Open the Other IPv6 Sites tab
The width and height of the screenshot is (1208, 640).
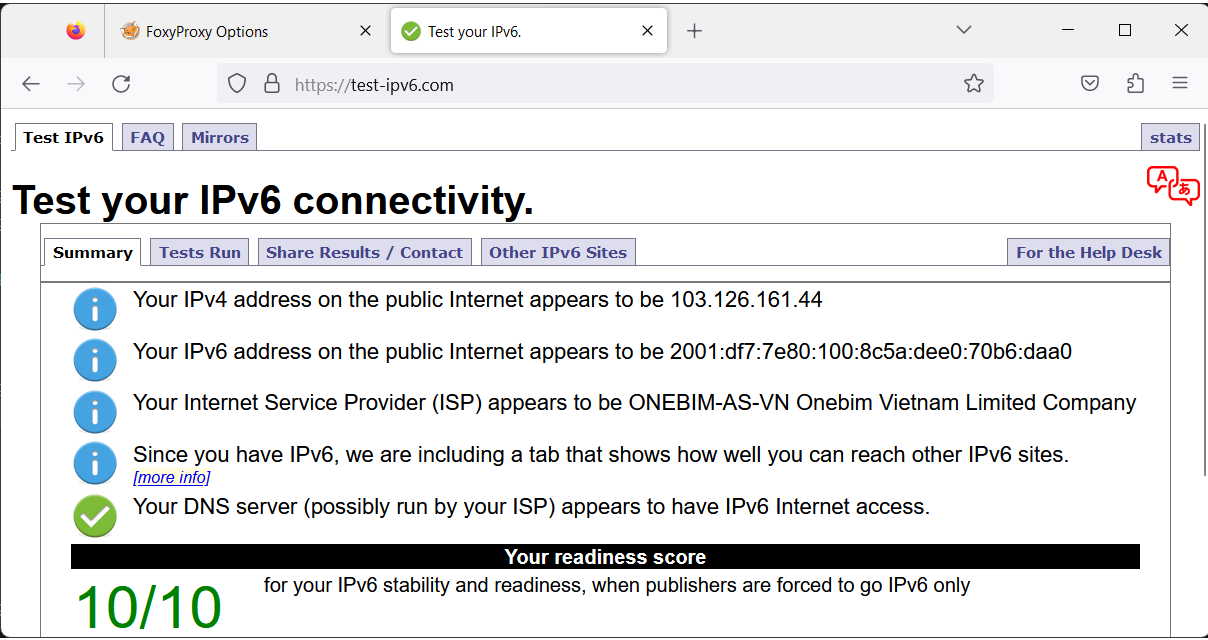tap(558, 251)
